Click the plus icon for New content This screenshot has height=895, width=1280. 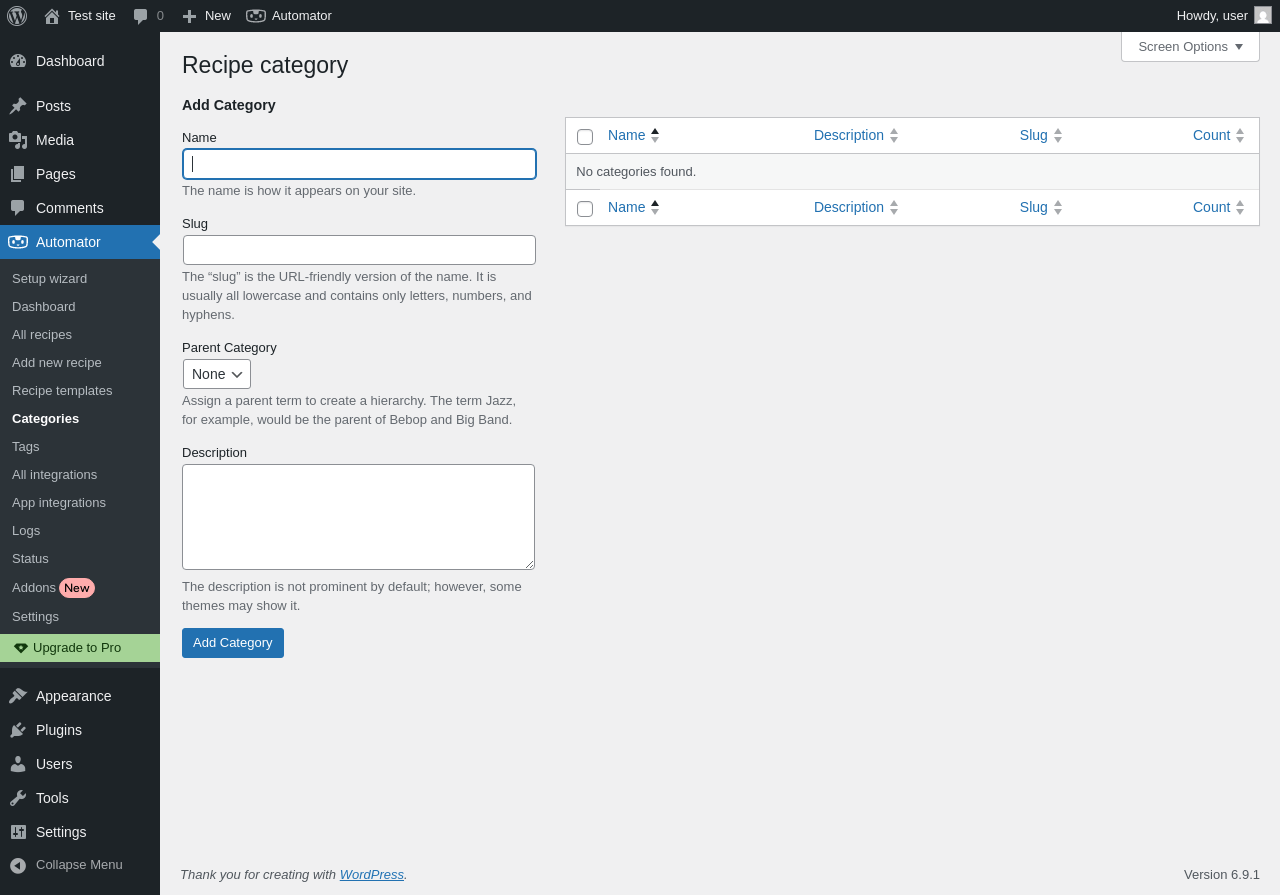point(189,16)
